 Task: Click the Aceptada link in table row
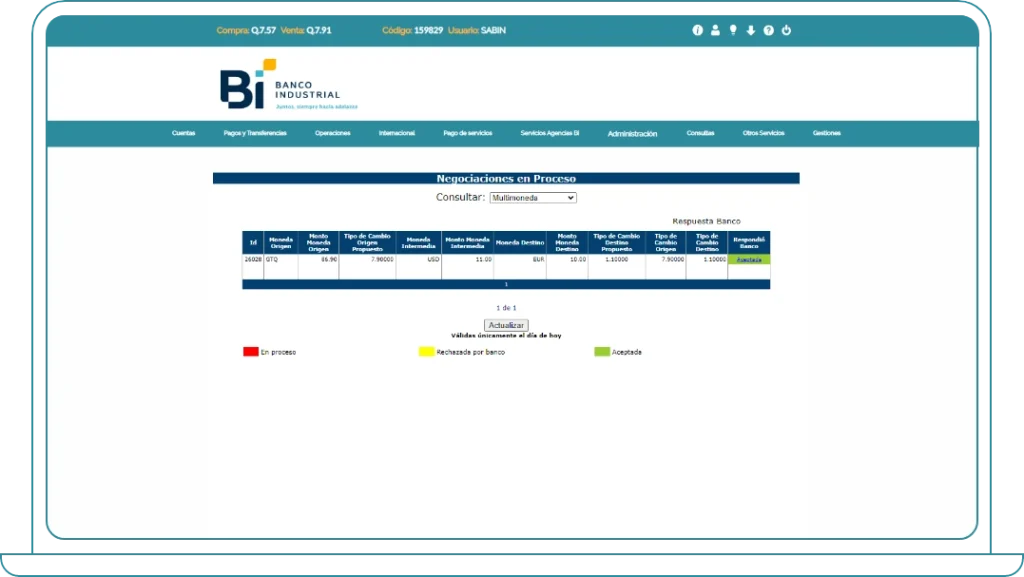tap(749, 259)
